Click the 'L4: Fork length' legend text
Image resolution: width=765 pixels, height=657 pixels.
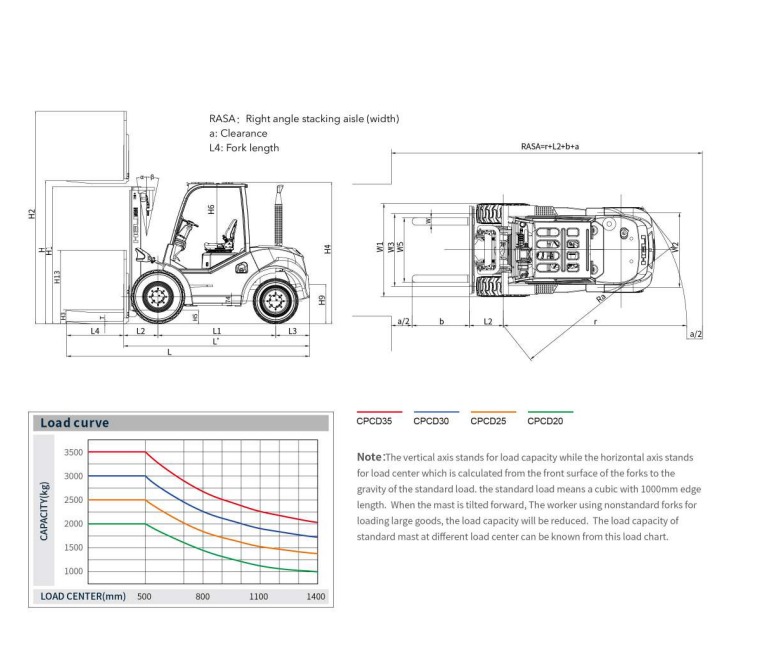pyautogui.click(x=244, y=148)
